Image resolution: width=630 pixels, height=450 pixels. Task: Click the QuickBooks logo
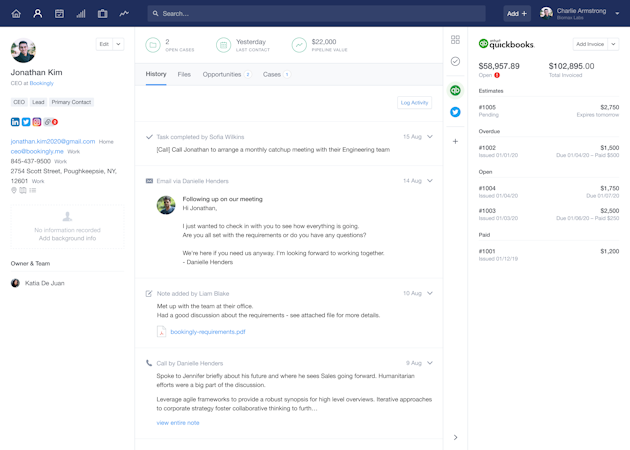pyautogui.click(x=506, y=44)
